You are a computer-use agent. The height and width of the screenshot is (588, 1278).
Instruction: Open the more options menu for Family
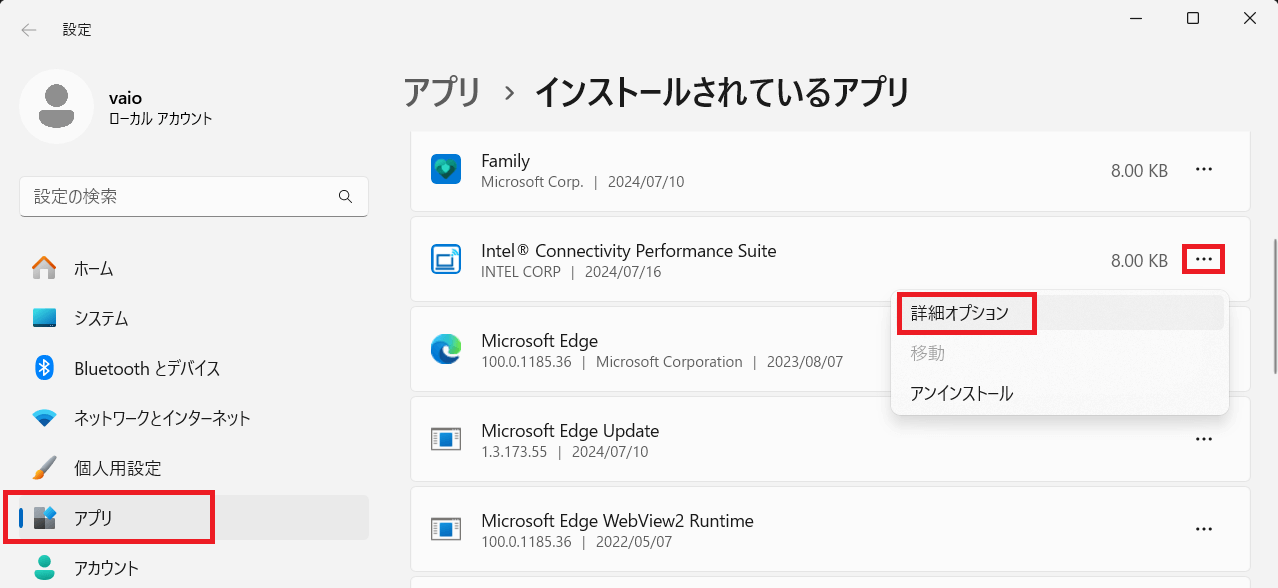click(1204, 170)
